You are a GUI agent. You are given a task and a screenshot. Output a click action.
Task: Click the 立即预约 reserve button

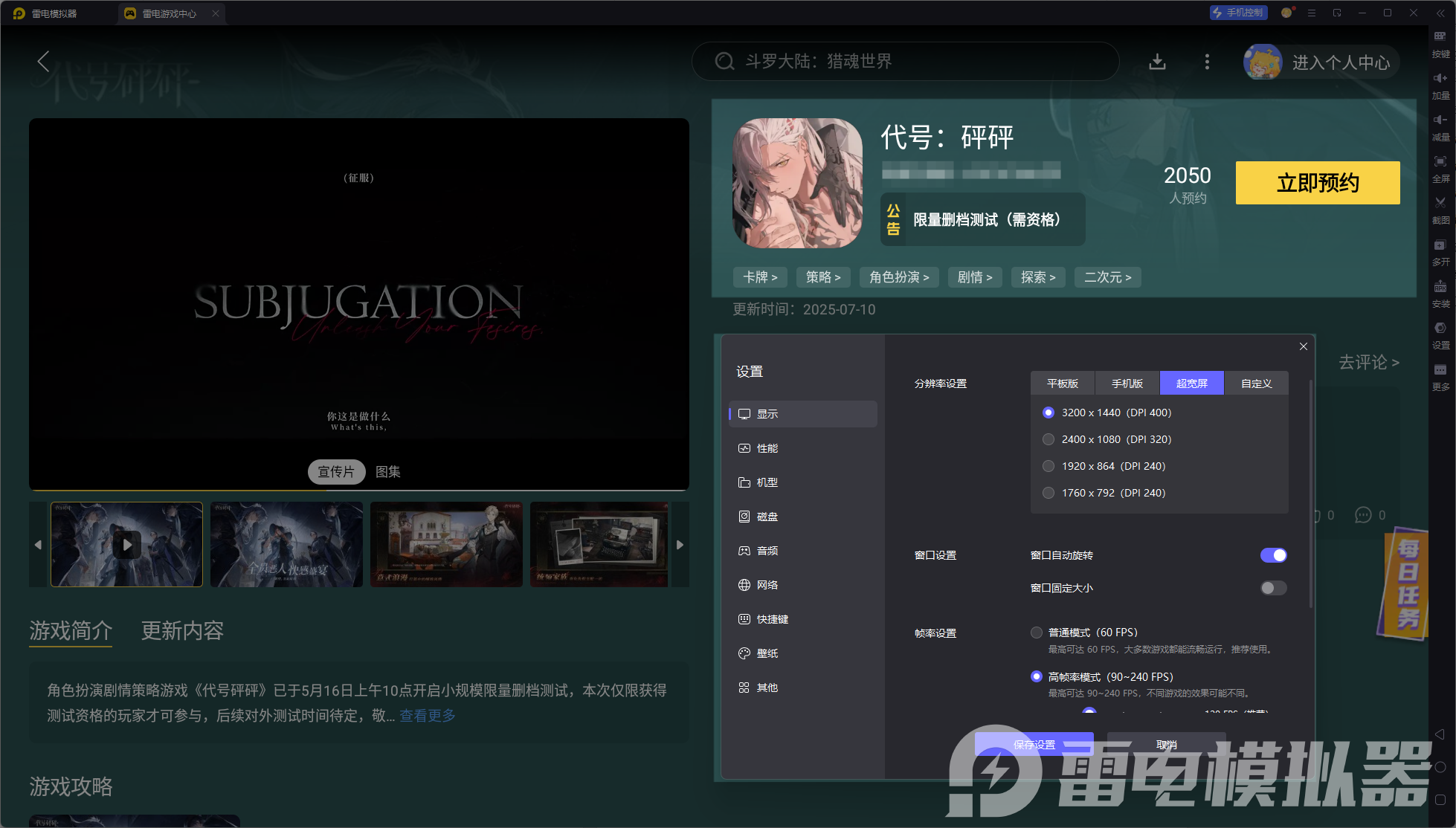click(x=1317, y=183)
